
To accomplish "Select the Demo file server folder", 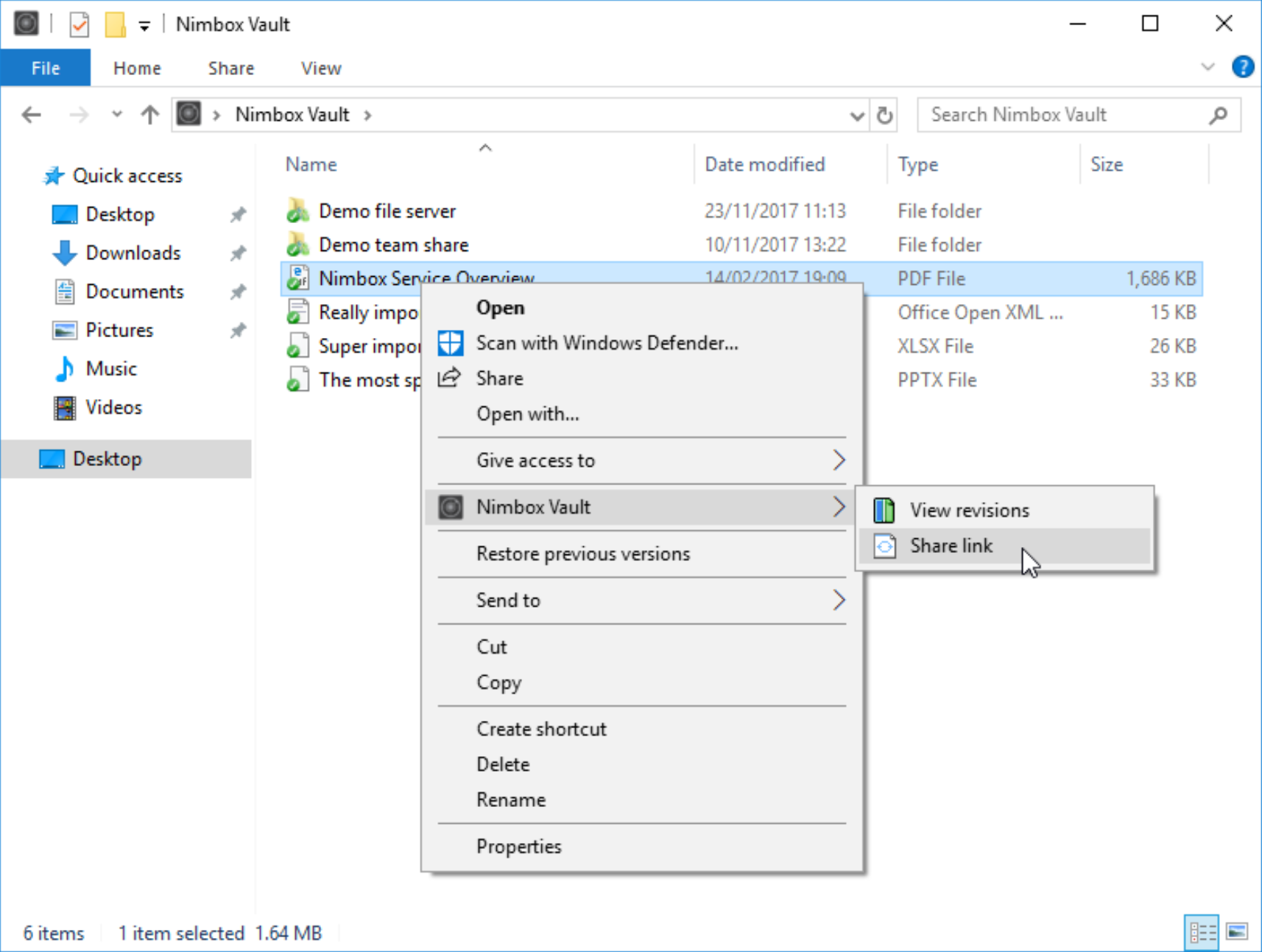I will tap(387, 211).
